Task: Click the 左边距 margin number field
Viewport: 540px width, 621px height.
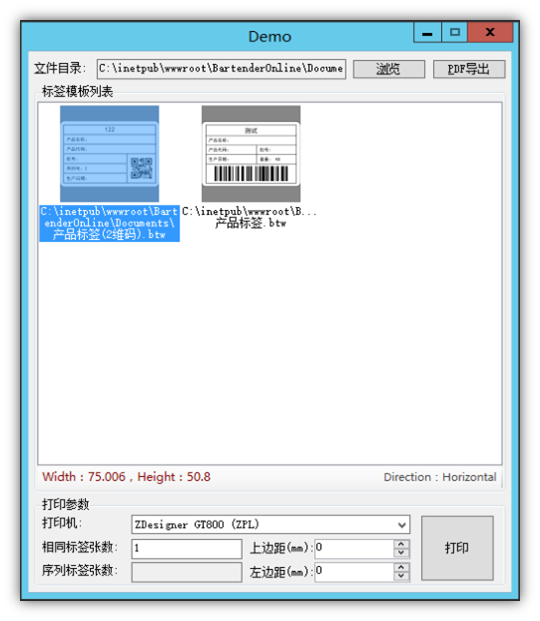Action: point(354,572)
